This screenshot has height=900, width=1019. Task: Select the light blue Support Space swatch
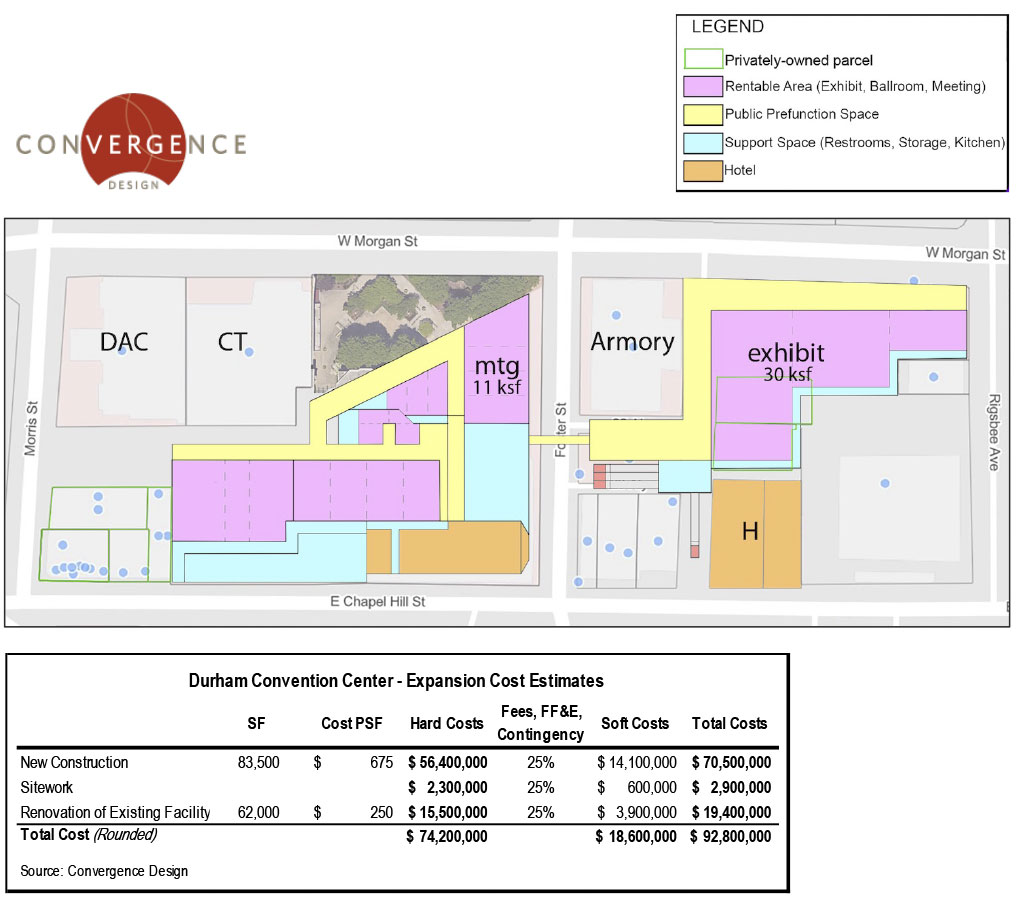703,142
